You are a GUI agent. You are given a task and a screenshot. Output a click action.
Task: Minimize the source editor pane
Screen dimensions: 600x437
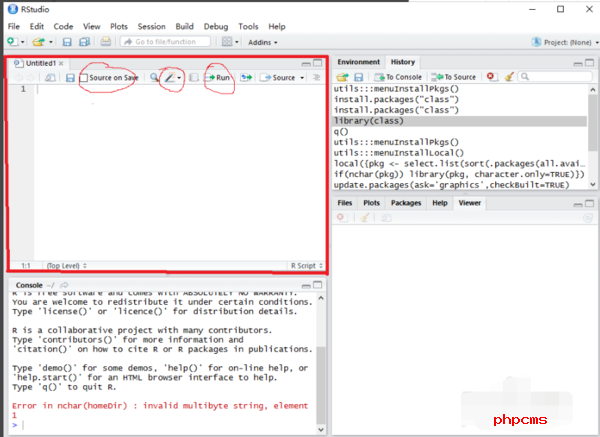coord(306,63)
